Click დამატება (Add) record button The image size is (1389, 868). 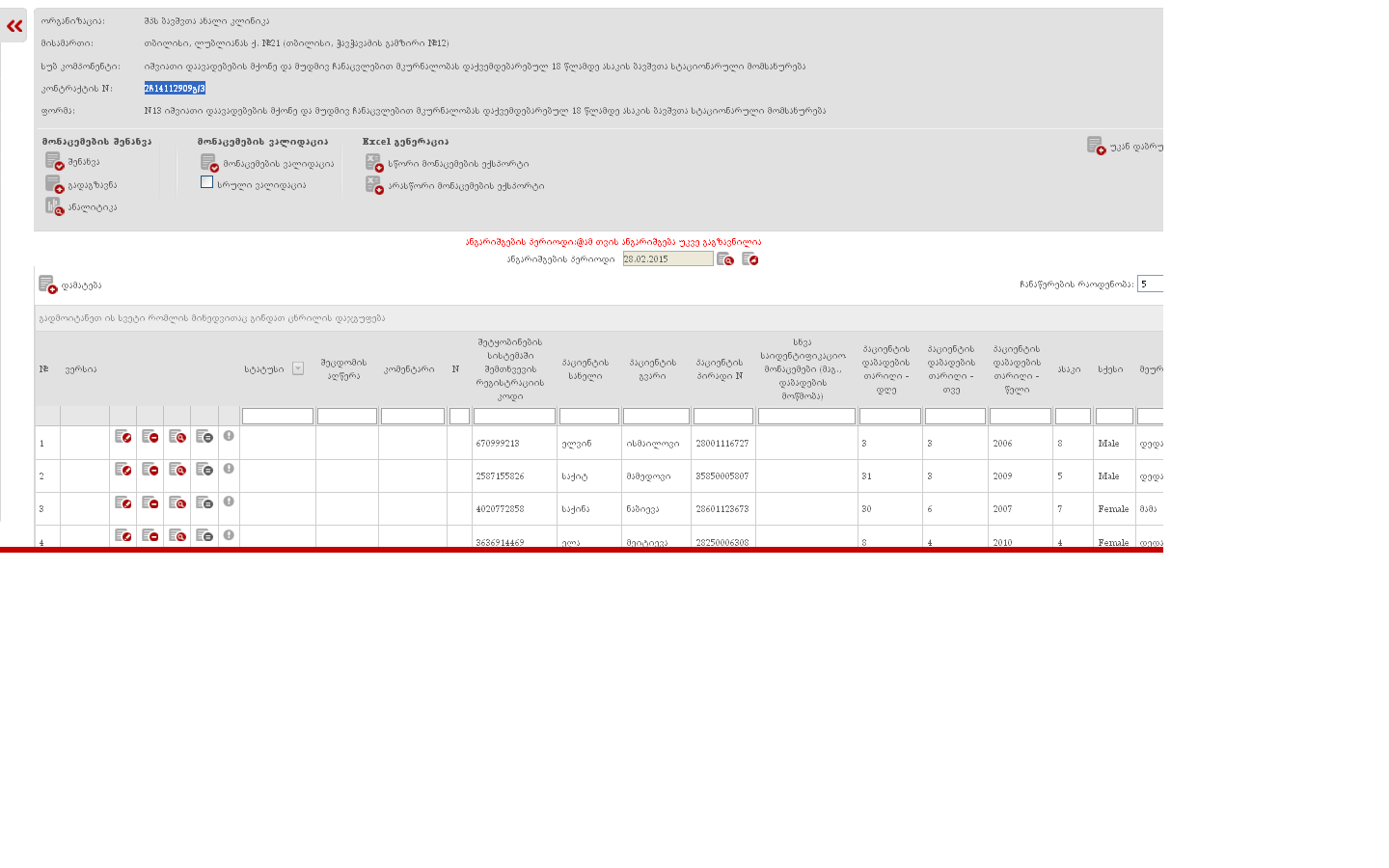point(47,285)
